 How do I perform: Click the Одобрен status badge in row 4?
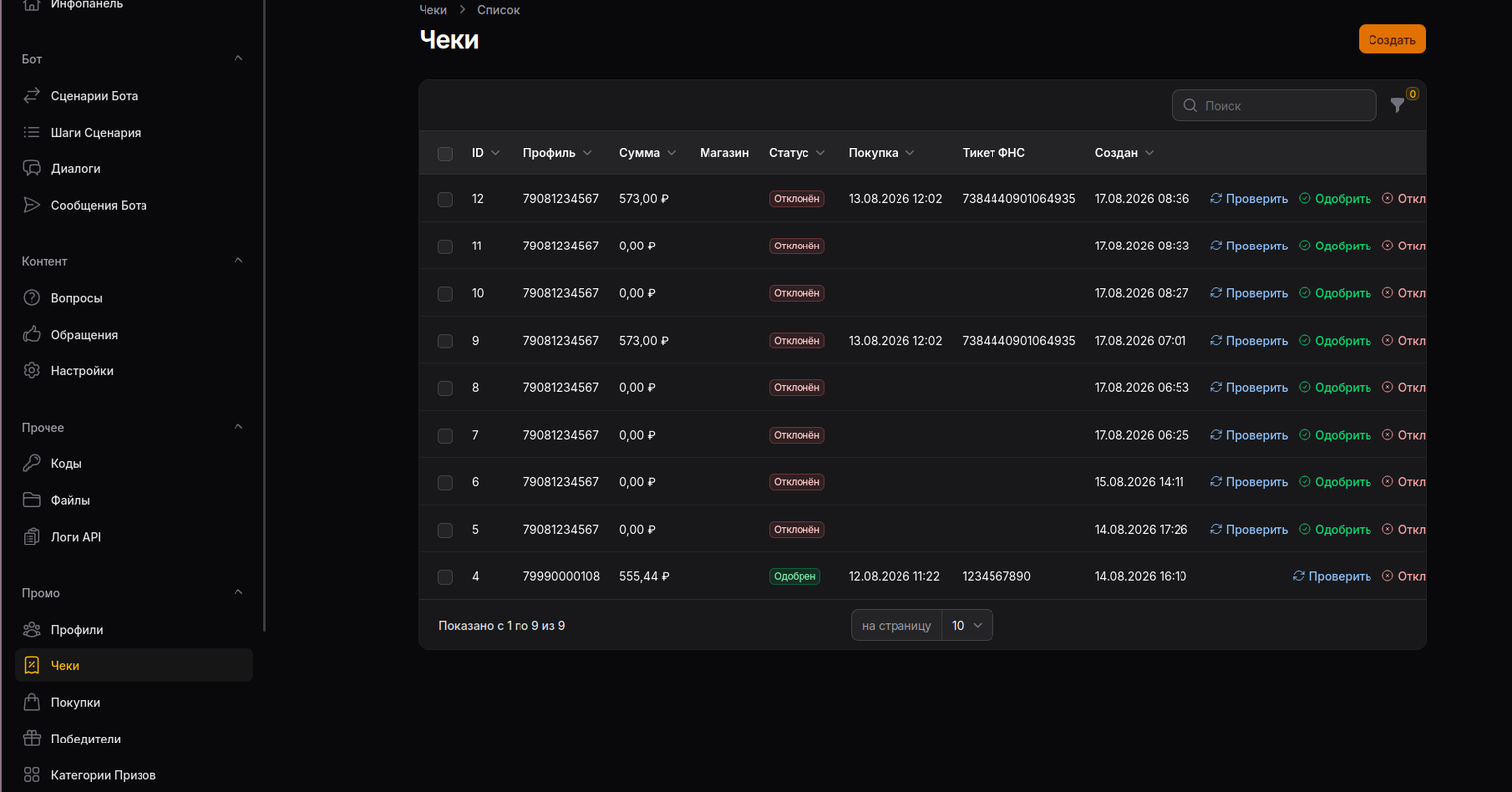click(795, 576)
